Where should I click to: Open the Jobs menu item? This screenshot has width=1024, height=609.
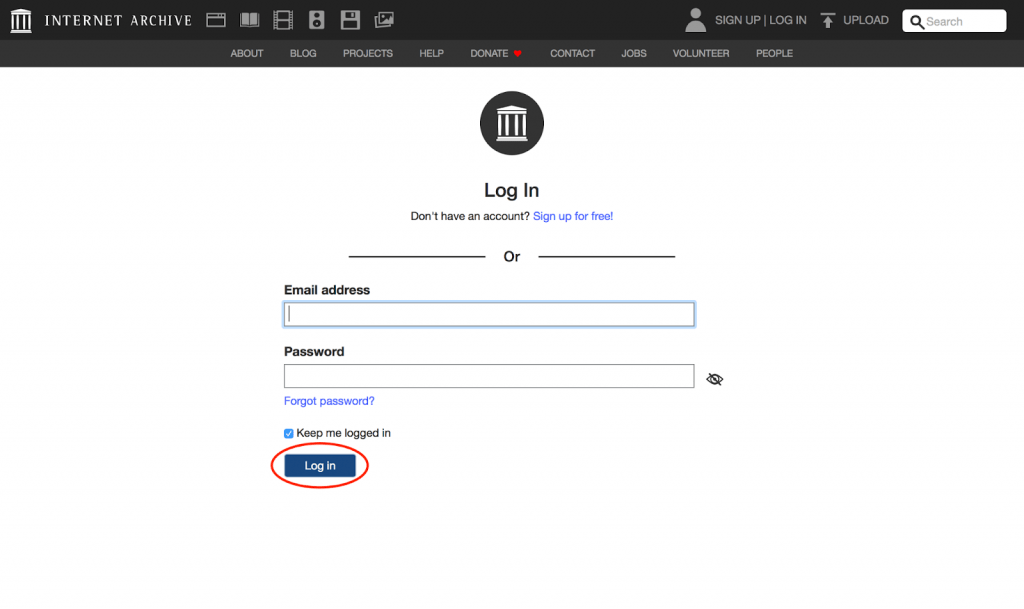[x=633, y=54]
